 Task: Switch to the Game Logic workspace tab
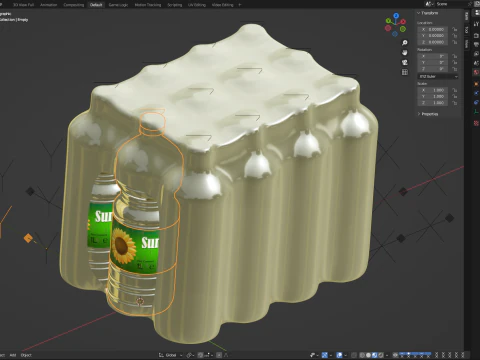click(x=118, y=5)
